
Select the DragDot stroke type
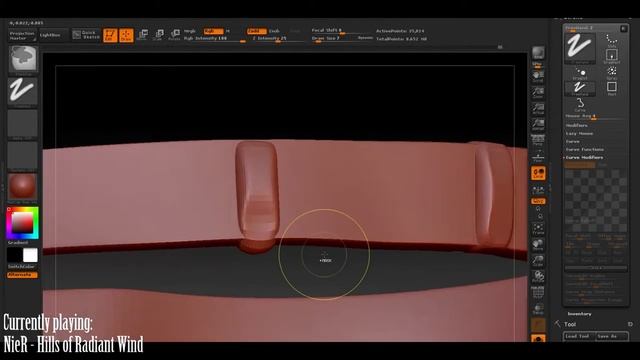point(580,73)
